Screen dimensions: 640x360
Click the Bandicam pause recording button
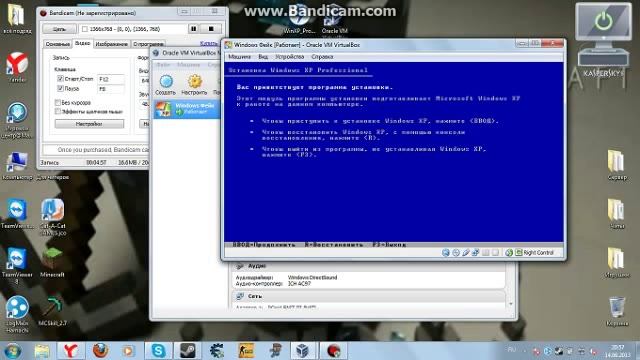(x=193, y=29)
